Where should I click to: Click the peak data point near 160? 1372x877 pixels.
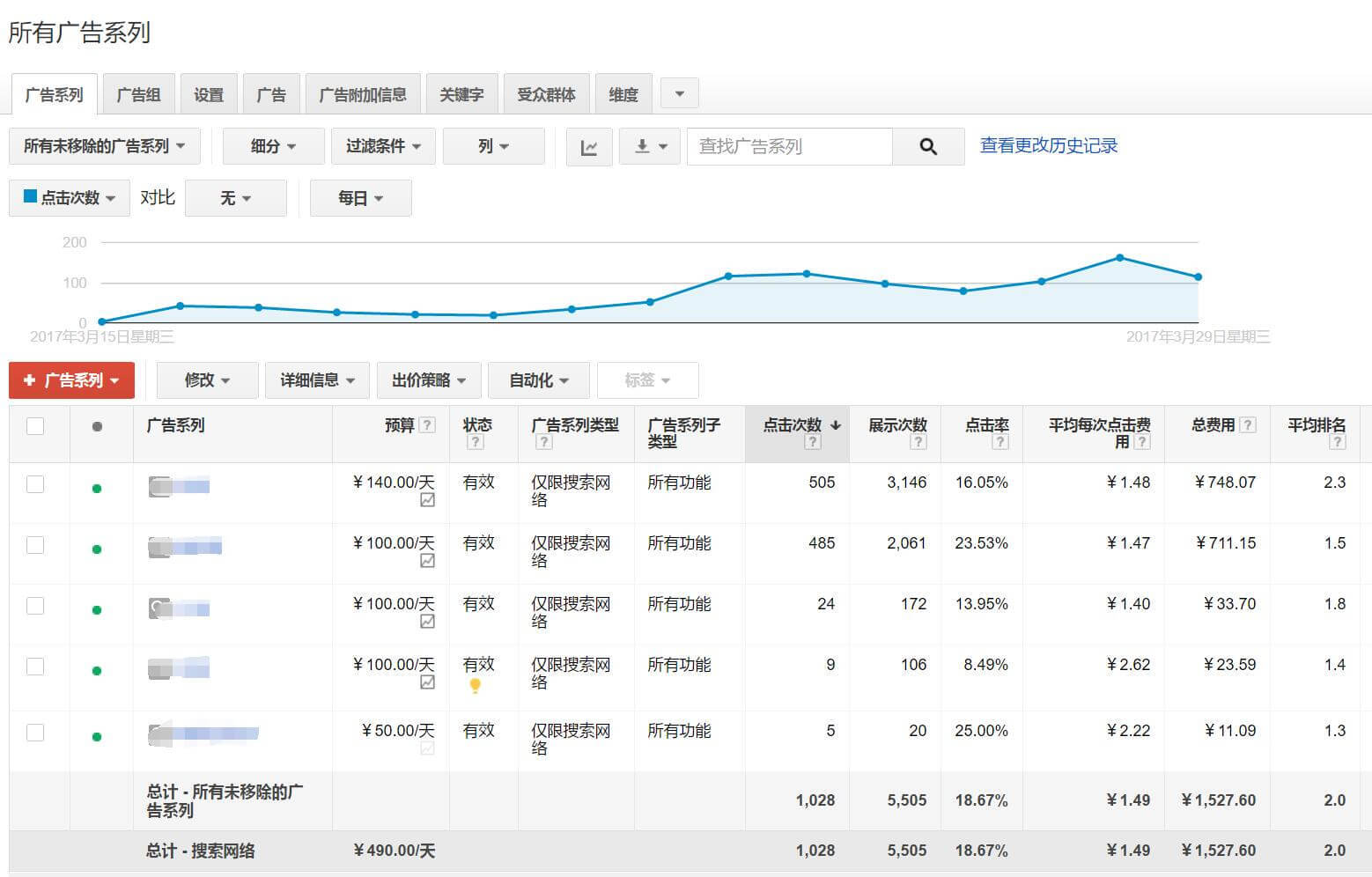coord(1119,258)
